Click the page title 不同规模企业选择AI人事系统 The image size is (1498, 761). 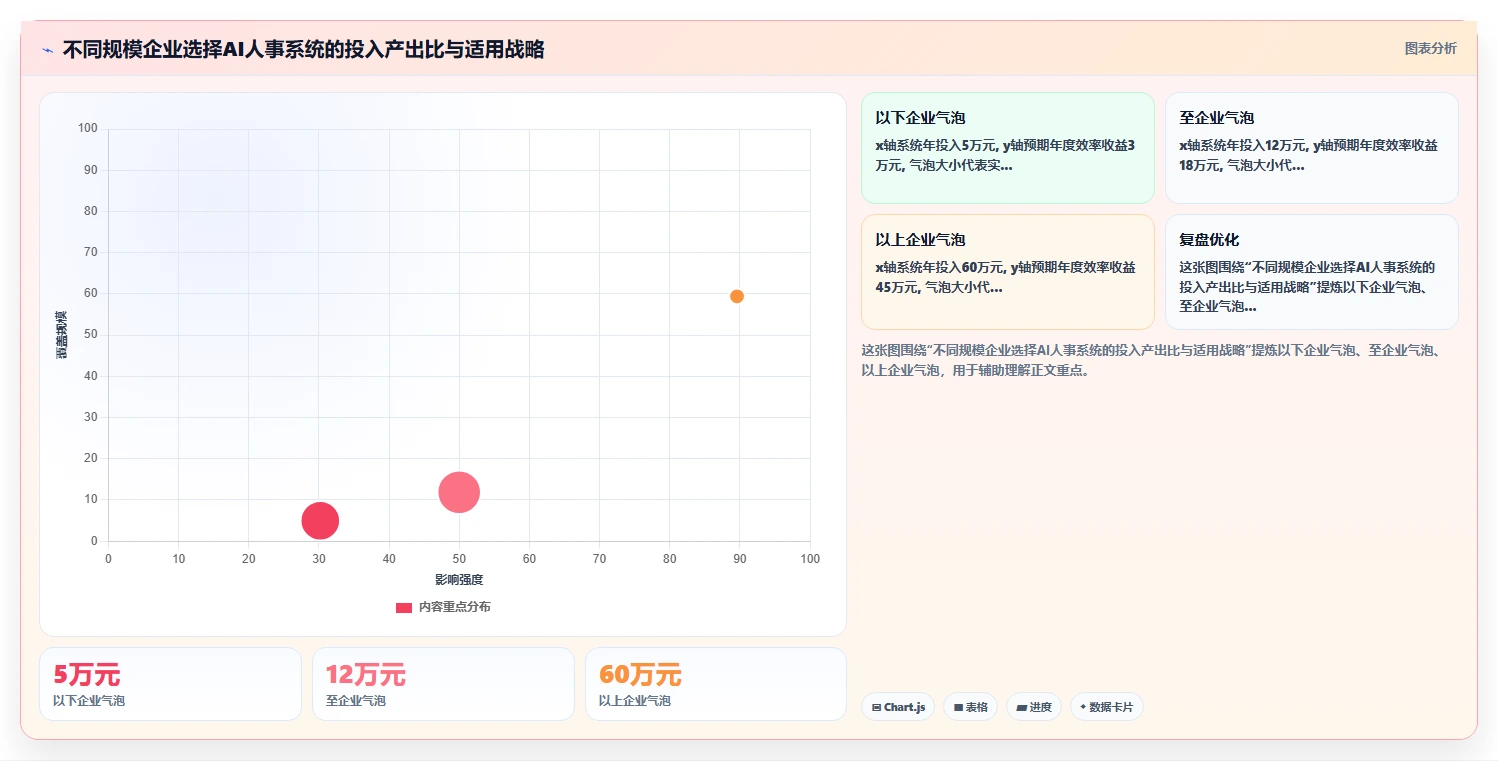click(x=303, y=50)
